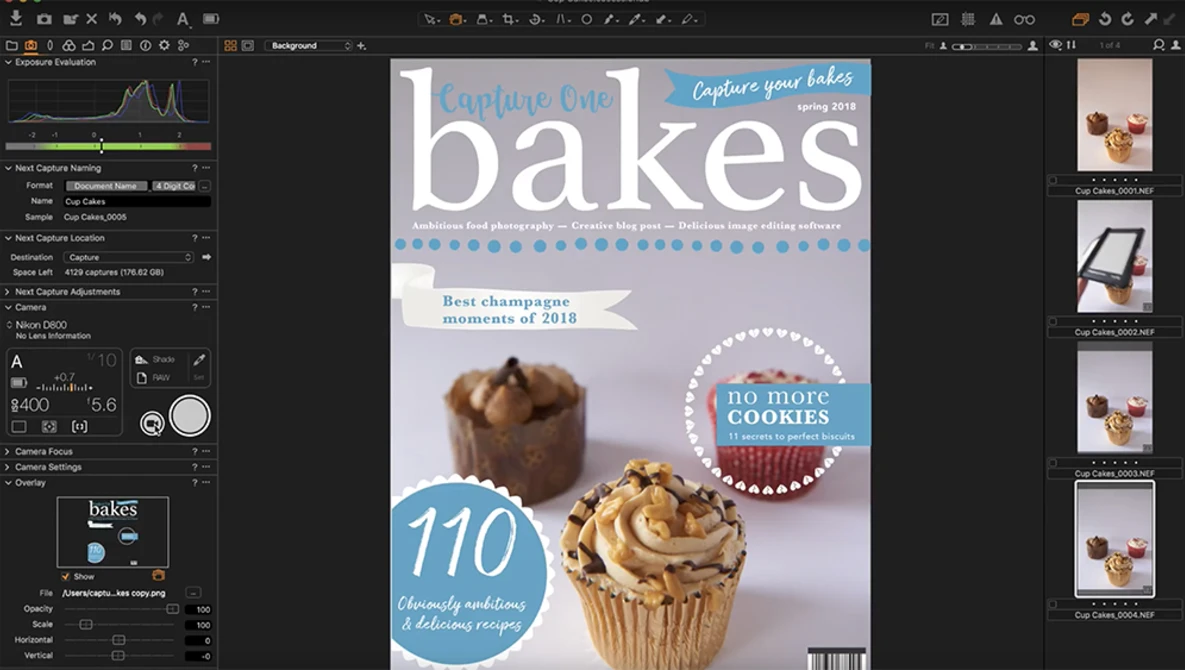Adjust the overlay Scale slider

click(x=121, y=625)
